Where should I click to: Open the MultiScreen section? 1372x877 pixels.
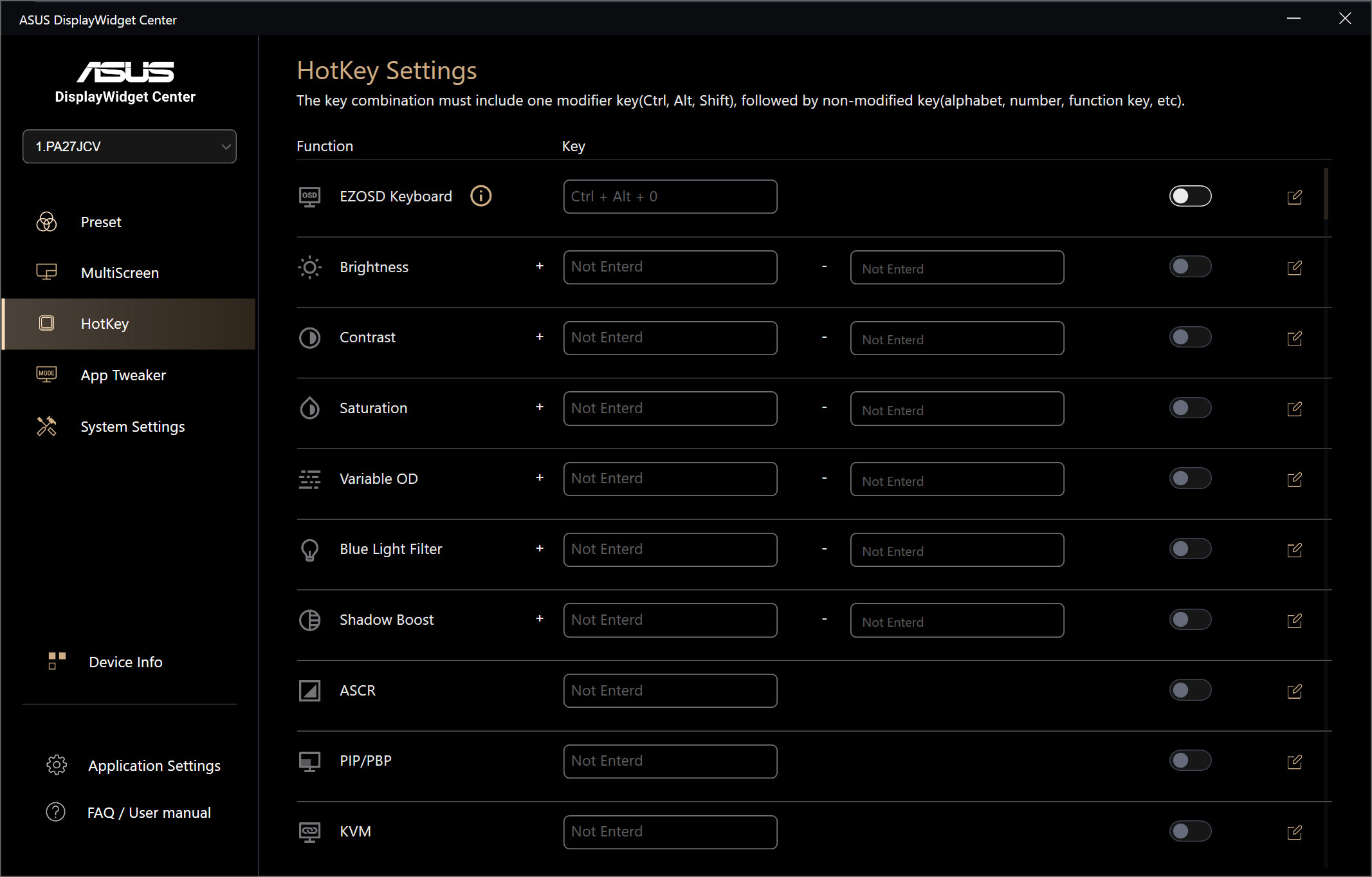click(x=120, y=273)
